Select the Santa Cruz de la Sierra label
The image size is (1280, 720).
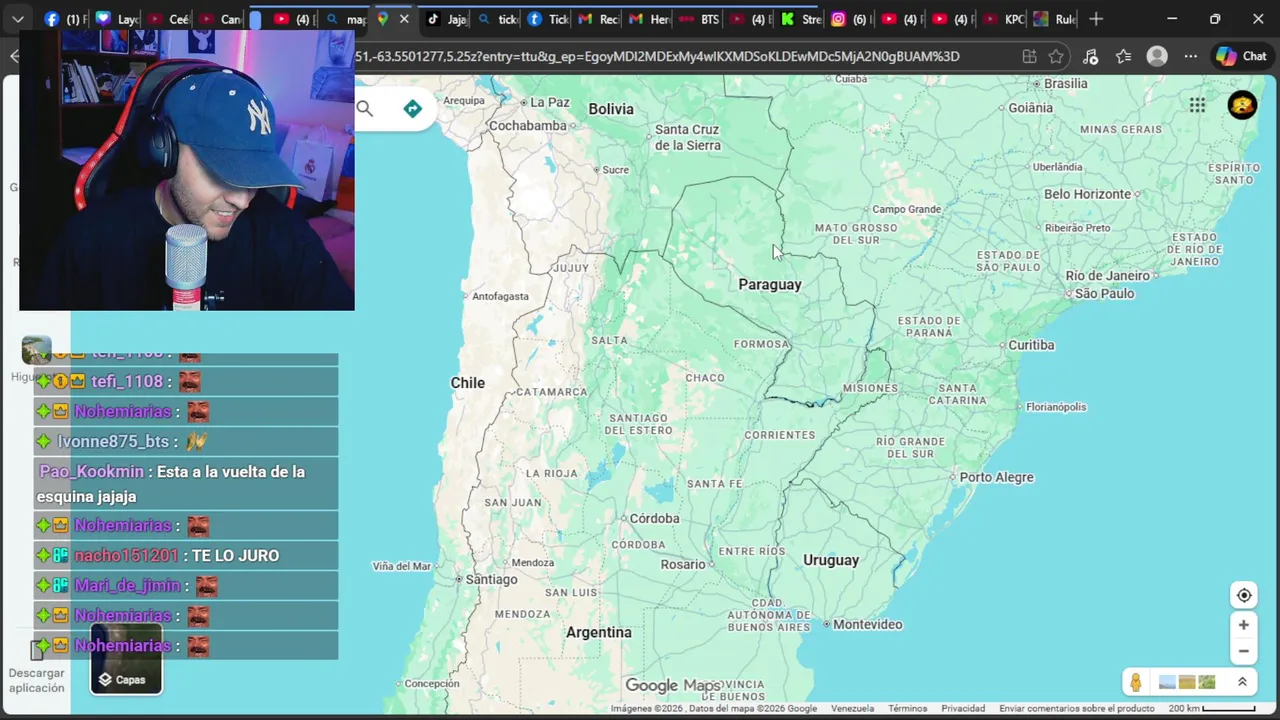tap(687, 137)
